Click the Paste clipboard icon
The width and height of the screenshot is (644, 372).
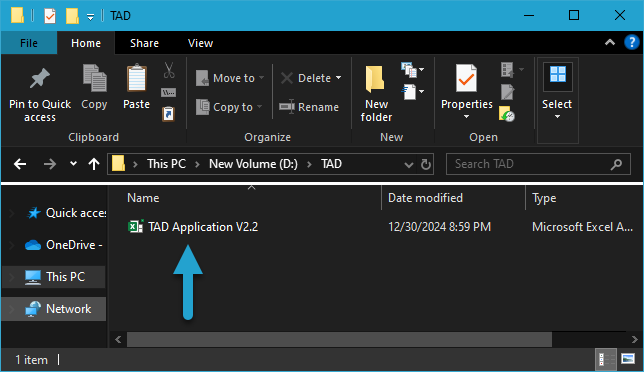pos(136,78)
